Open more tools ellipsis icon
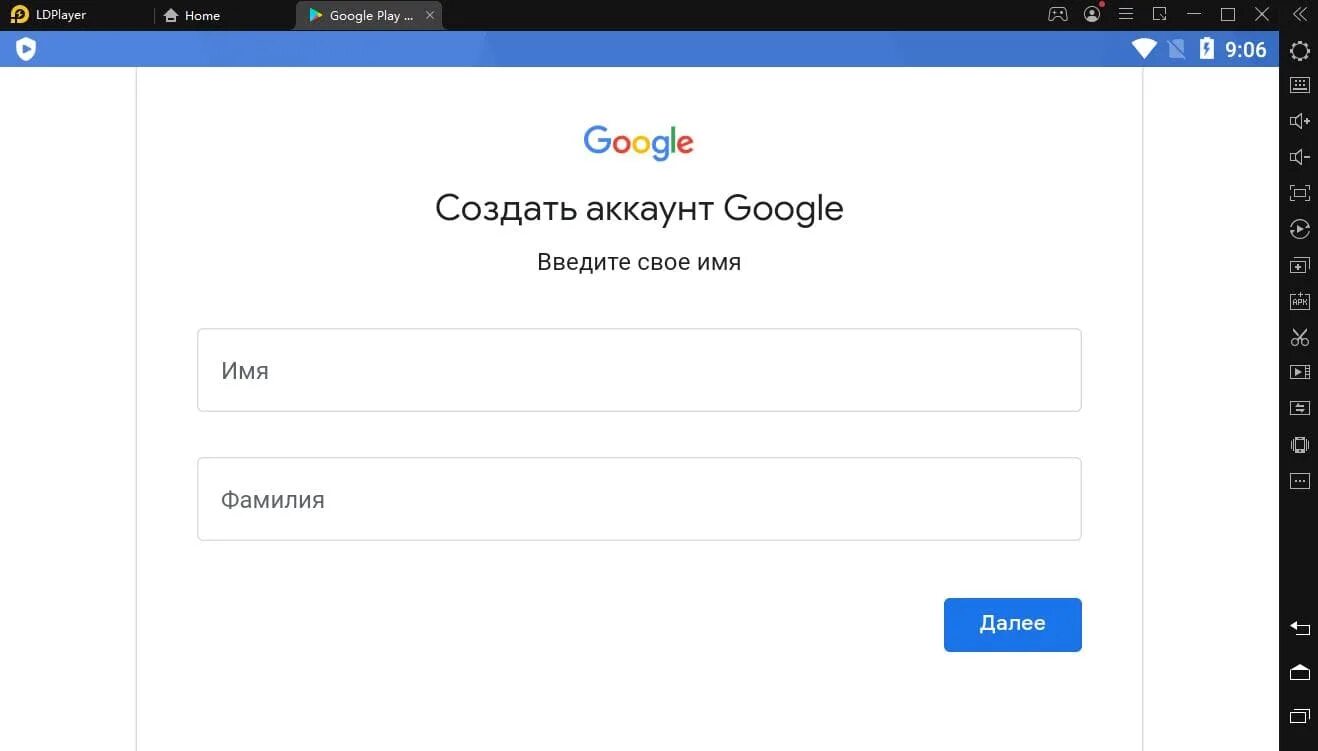The image size is (1318, 751). coord(1299,481)
